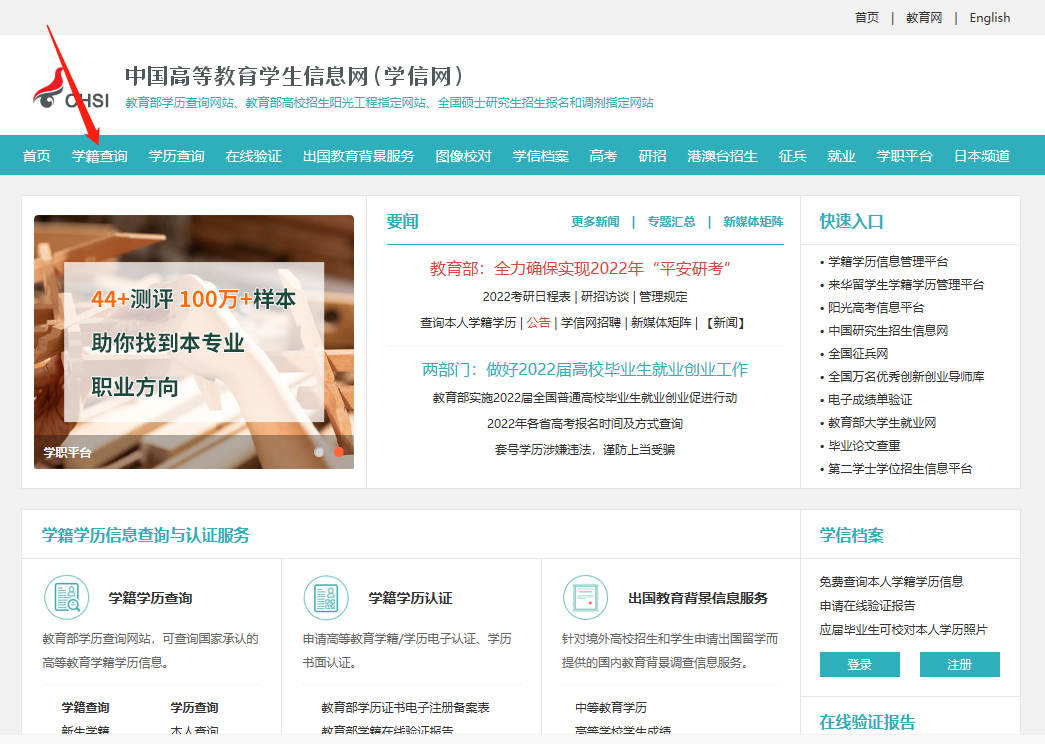Open 学籍学历信息管理平台 quick link

click(x=888, y=262)
